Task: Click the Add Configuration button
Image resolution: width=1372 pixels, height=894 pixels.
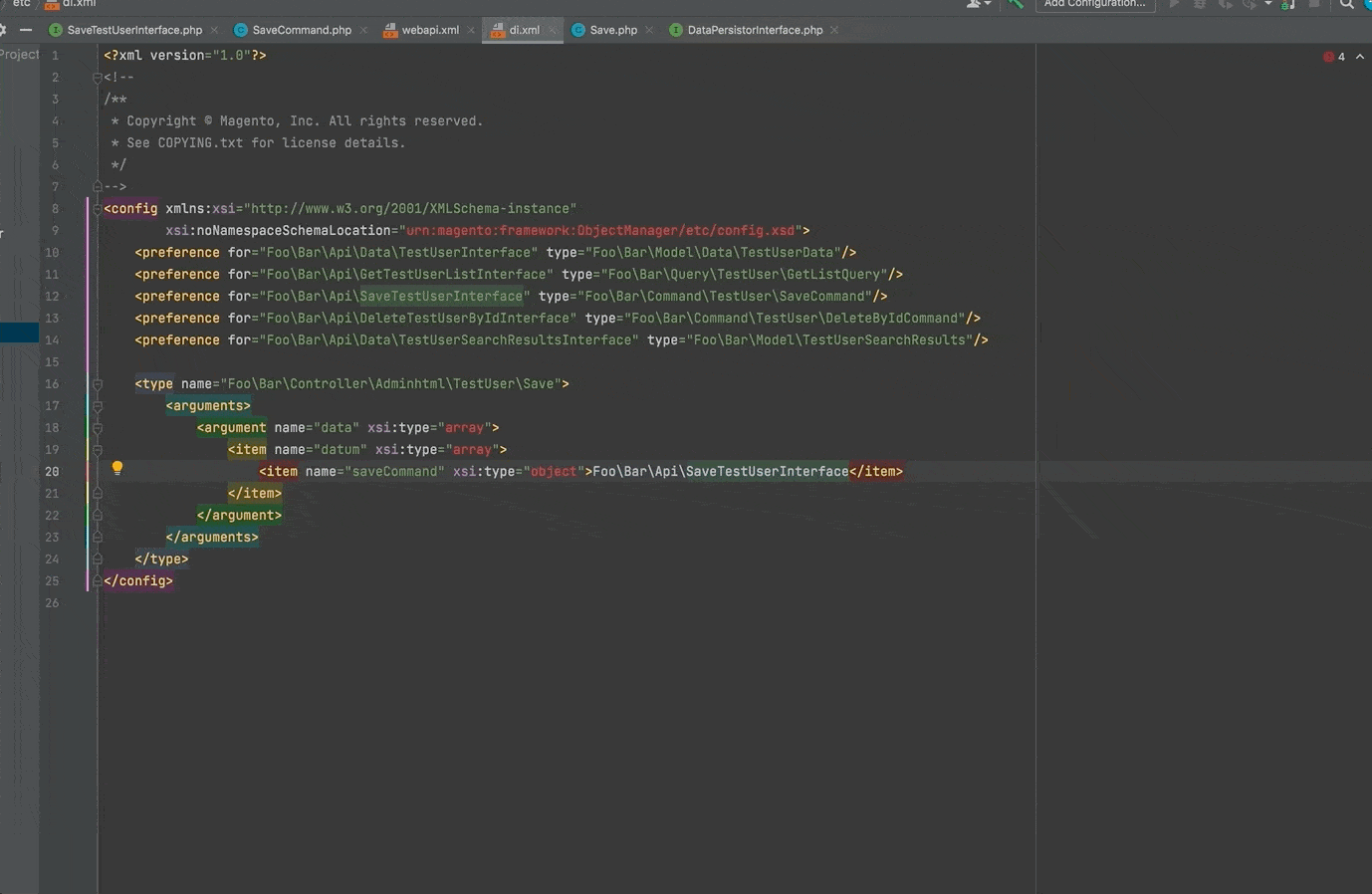Action: (x=1094, y=4)
